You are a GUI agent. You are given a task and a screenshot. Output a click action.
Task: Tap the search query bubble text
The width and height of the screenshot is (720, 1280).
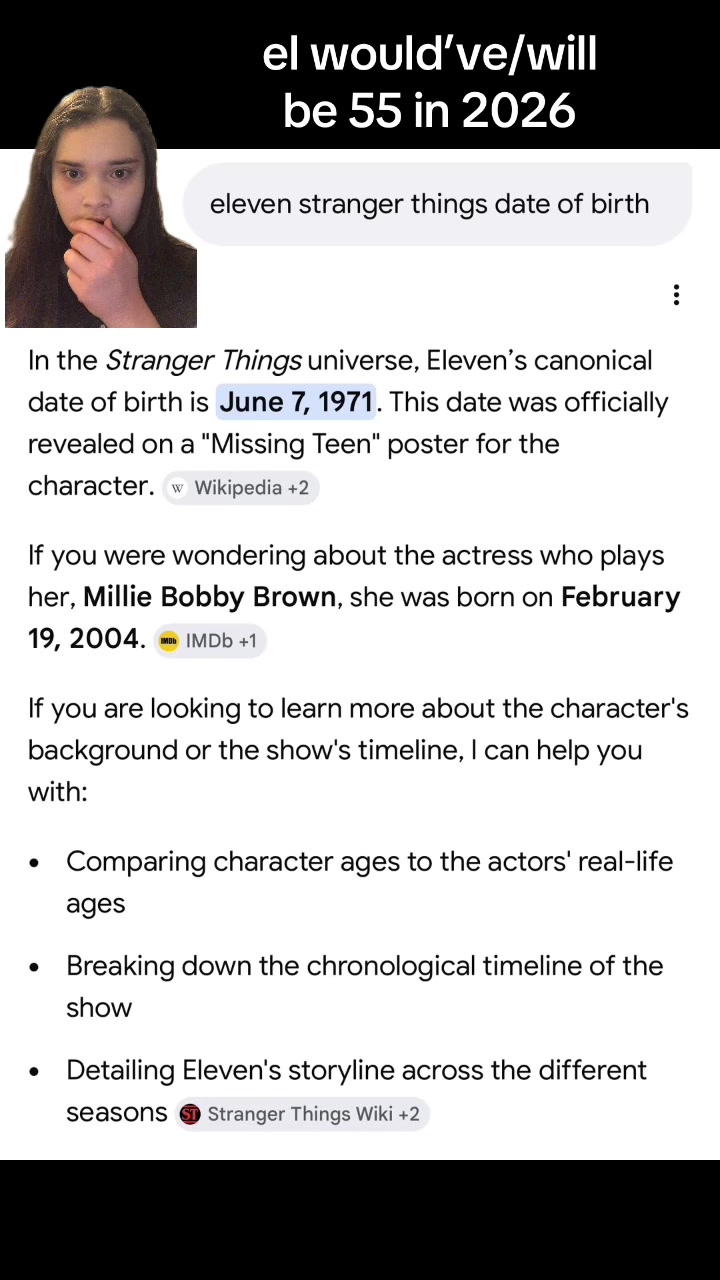coord(430,204)
